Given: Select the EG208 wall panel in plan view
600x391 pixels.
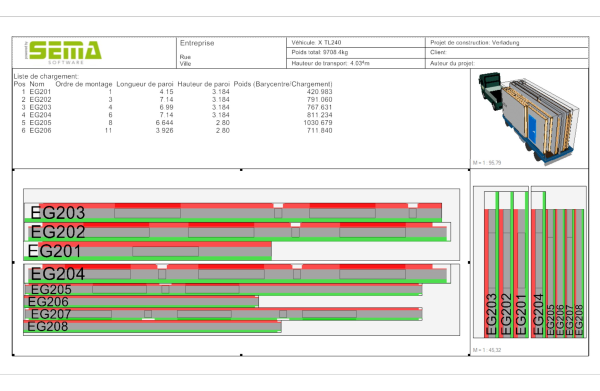Looking at the screenshot, I should click(x=153, y=327).
